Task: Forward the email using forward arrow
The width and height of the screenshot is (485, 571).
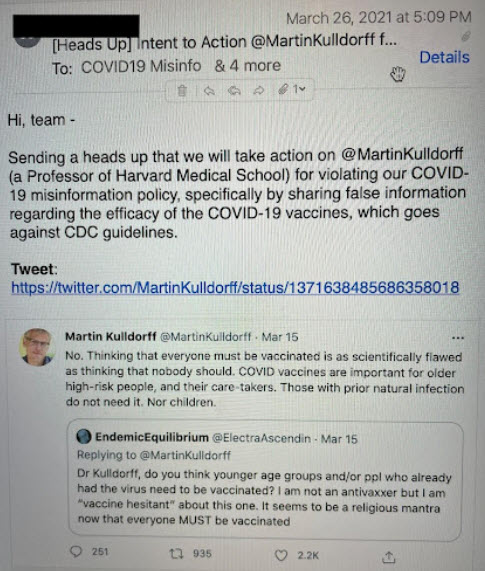Action: point(259,90)
